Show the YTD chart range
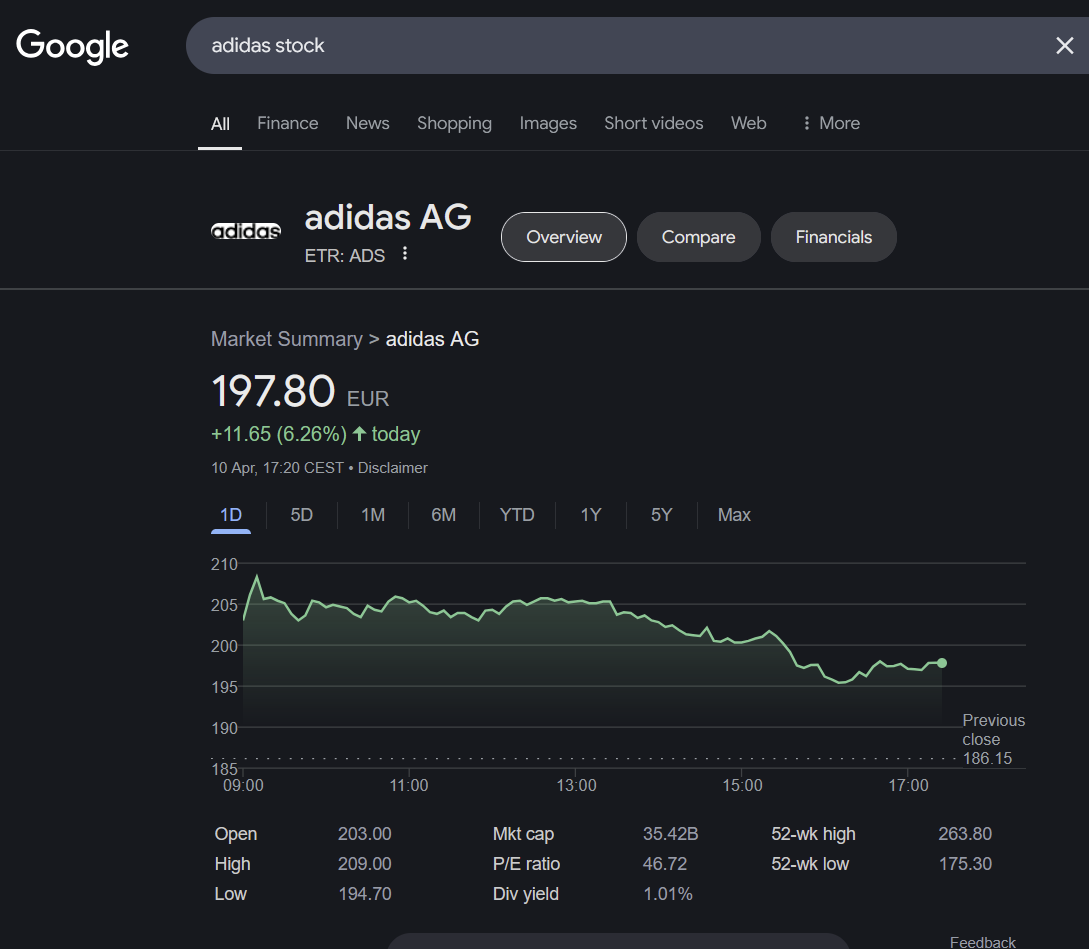This screenshot has height=949, width=1089. click(x=517, y=515)
